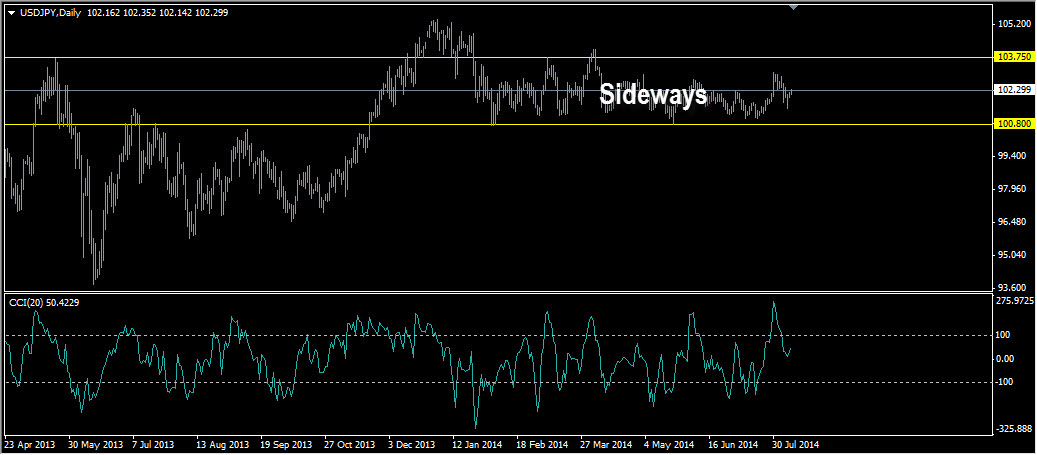Select the white Sideways text label
This screenshot has height=455, width=1037.
[653, 95]
